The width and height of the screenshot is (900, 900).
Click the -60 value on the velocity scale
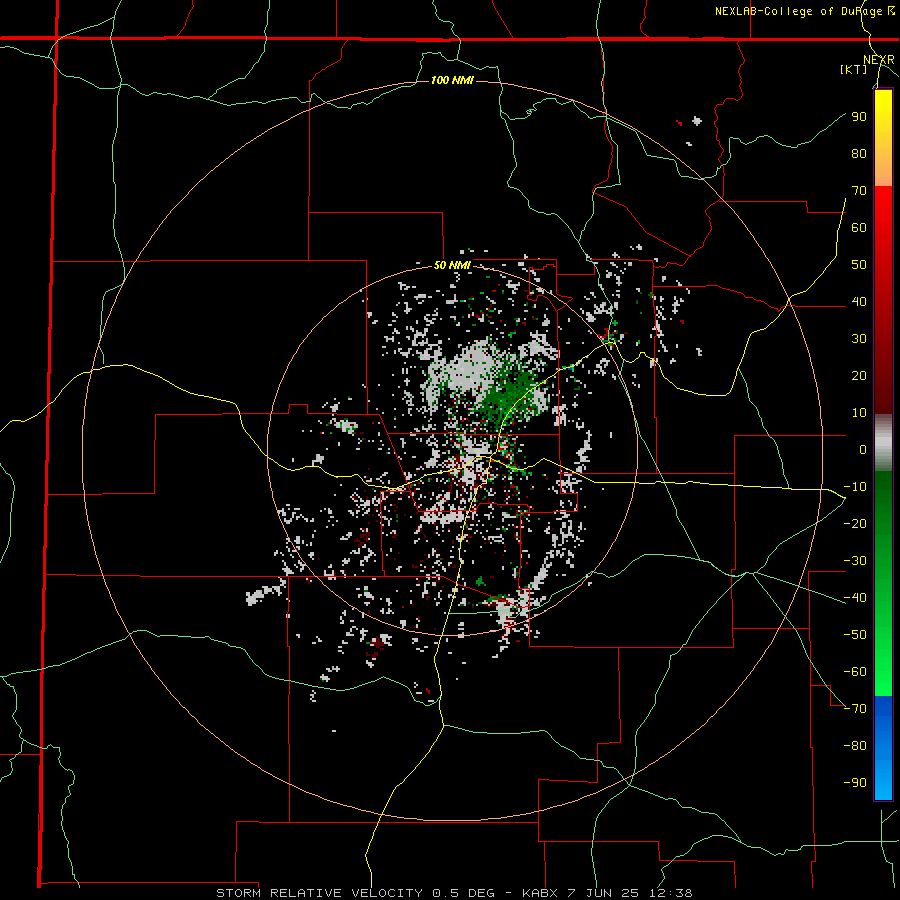tap(855, 672)
